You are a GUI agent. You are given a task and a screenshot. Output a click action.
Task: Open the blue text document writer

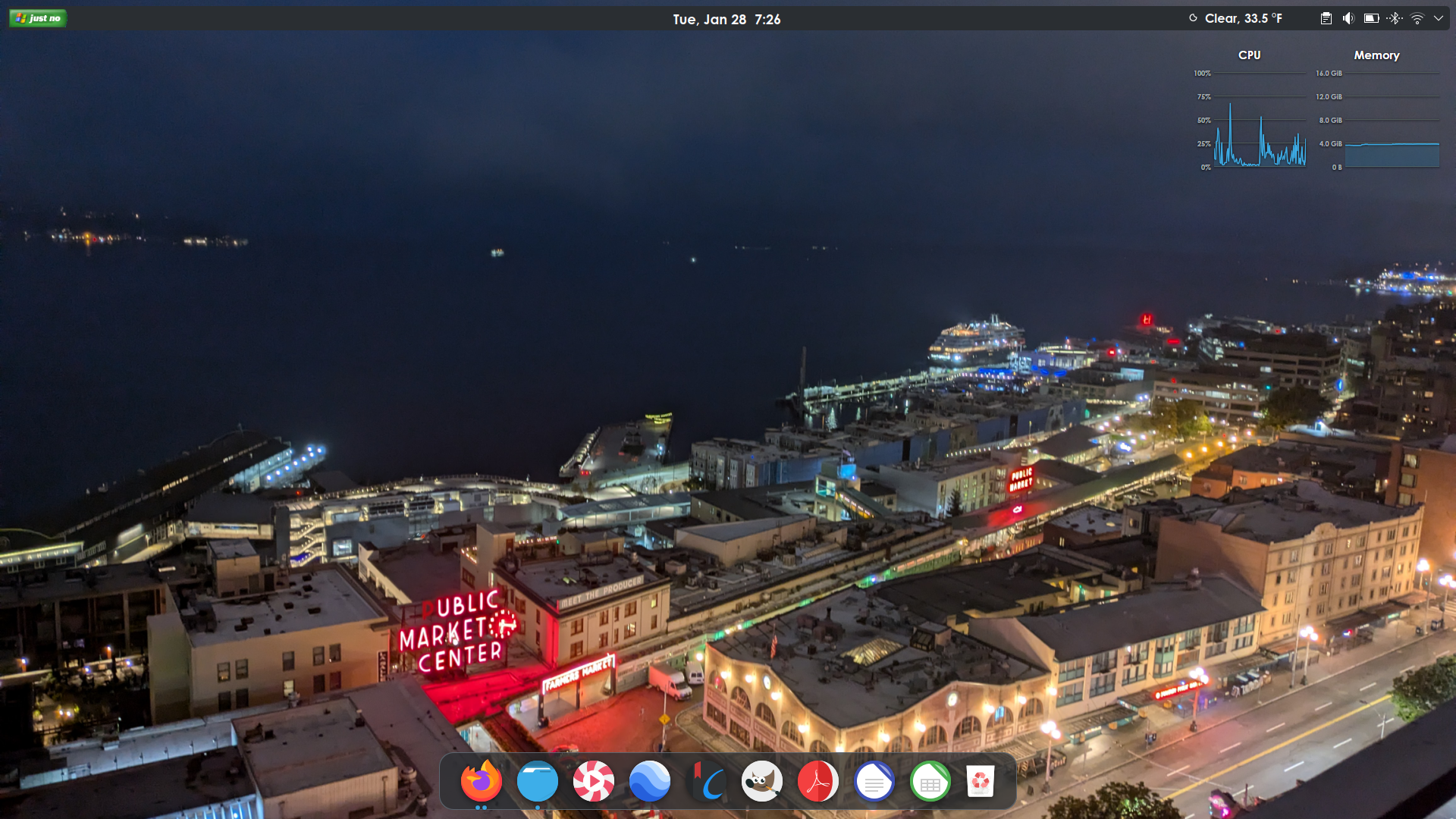pos(874,781)
